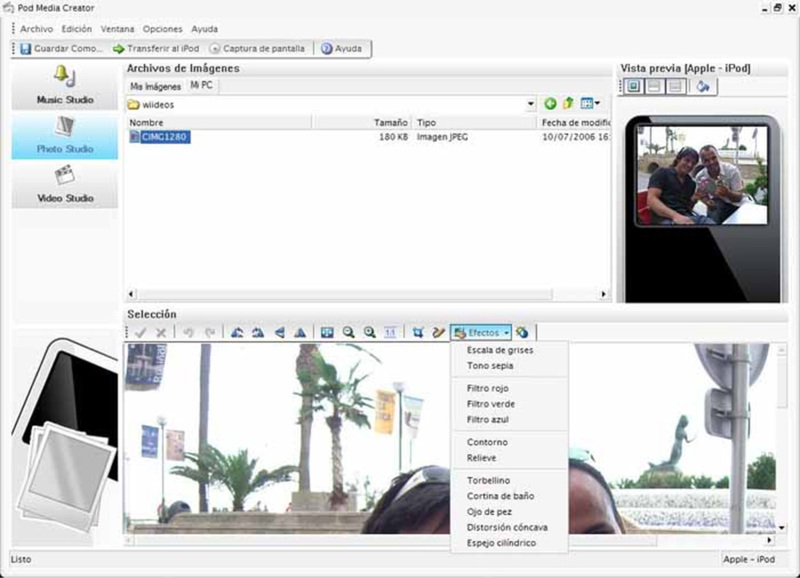Screen dimensions: 800x578
Task: Go back with the green arrow
Action: 550,104
